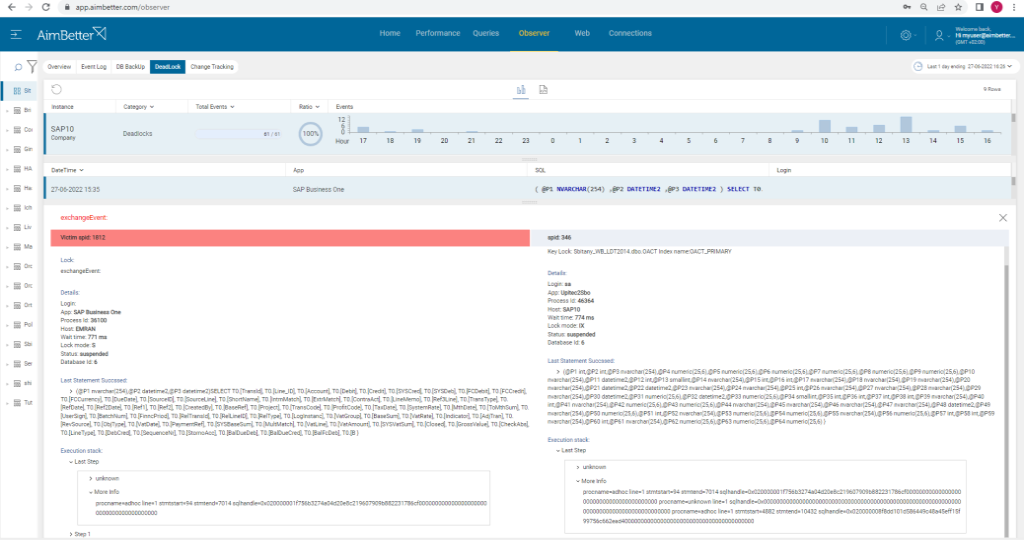
Task: Open the browser three-dot menu
Action: pyautogui.click(x=1014, y=7)
